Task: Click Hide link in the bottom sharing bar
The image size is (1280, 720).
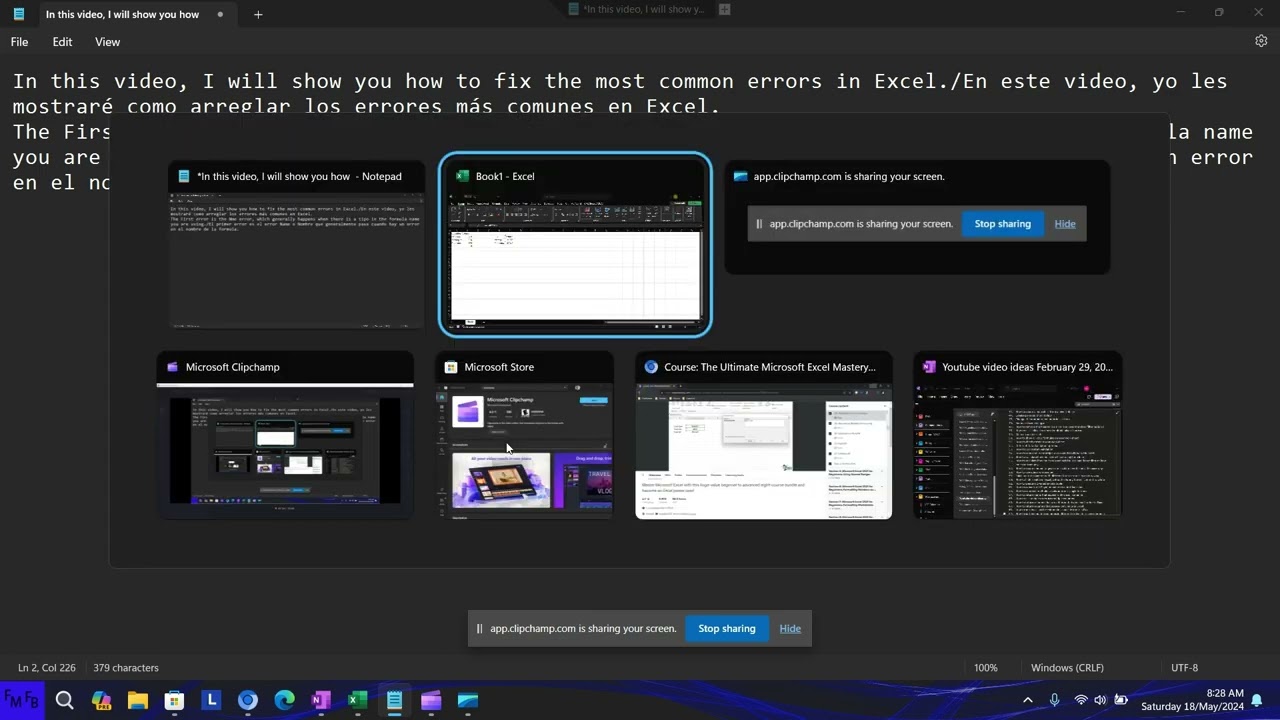Action: tap(790, 629)
